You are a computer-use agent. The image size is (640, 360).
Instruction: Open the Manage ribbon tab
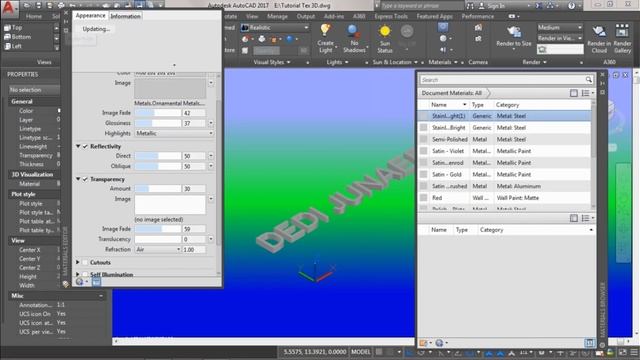point(277,16)
